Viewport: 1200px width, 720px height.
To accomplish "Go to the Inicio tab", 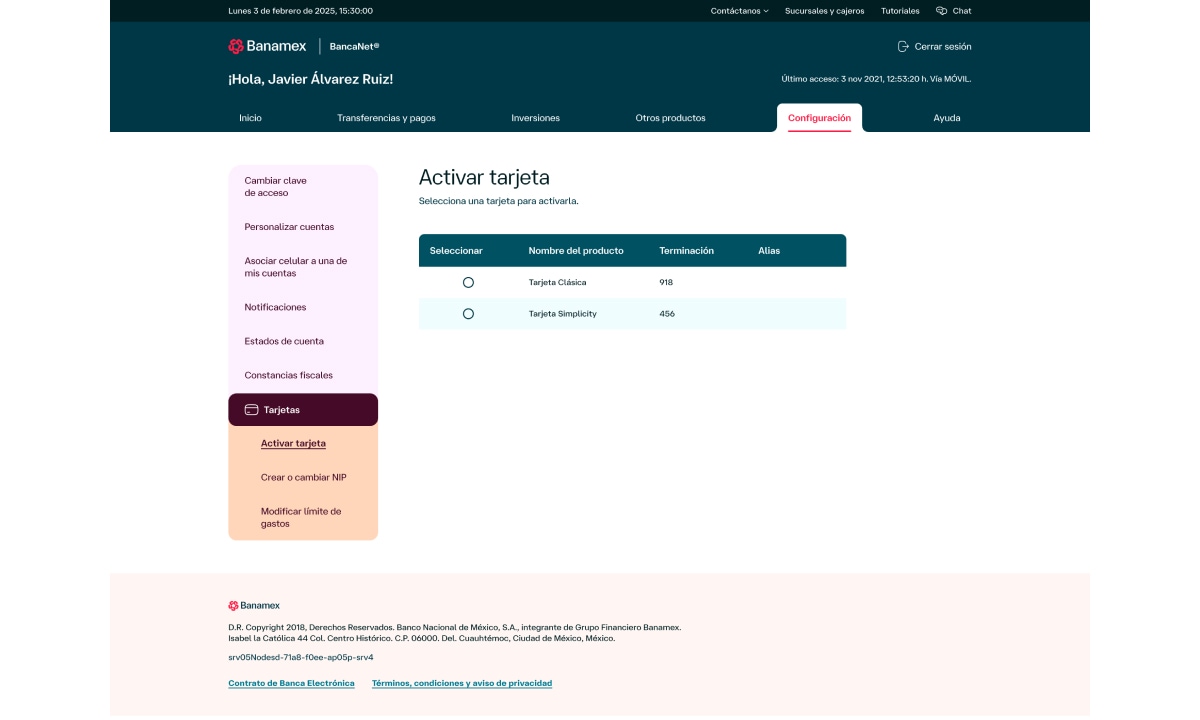I will click(250, 118).
